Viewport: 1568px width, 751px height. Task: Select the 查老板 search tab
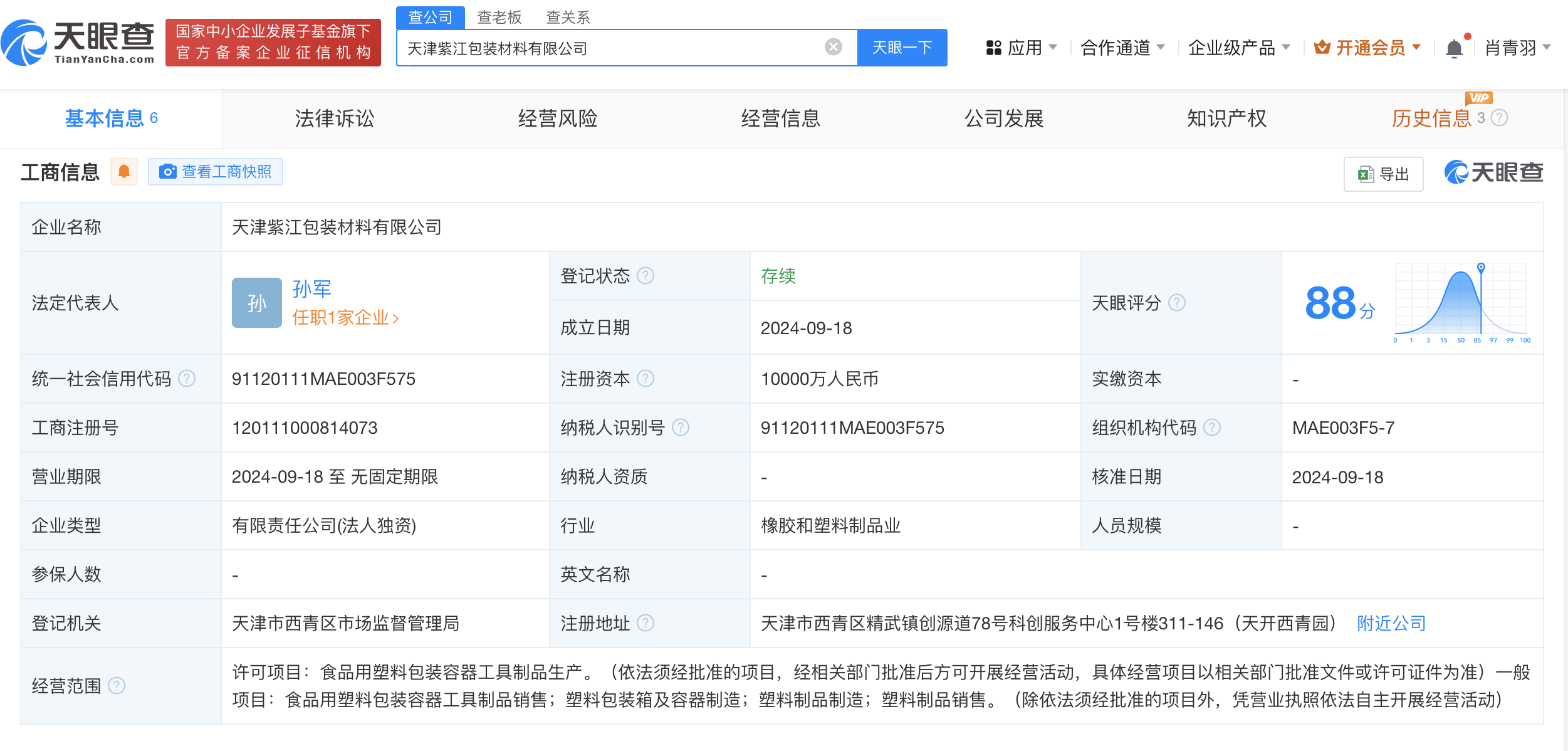(499, 18)
